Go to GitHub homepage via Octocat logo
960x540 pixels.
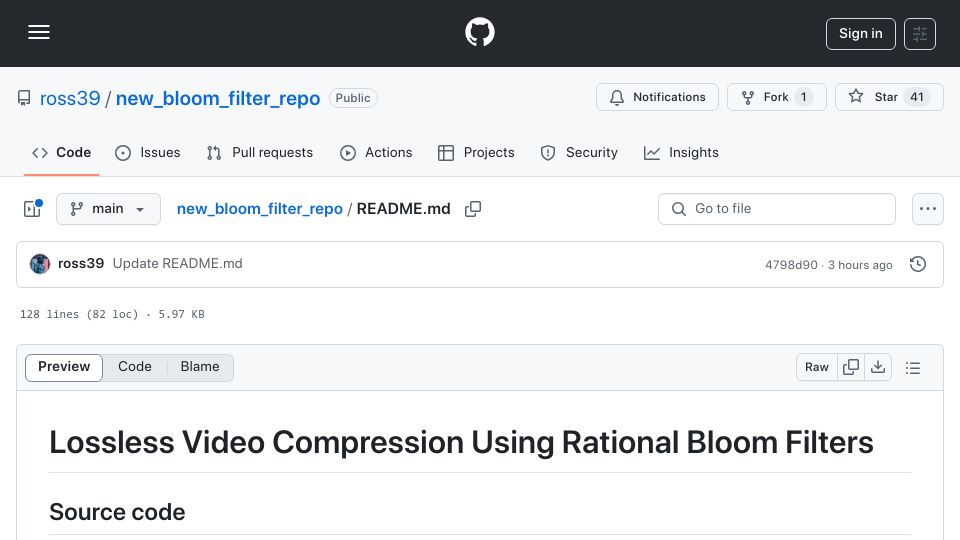479,32
